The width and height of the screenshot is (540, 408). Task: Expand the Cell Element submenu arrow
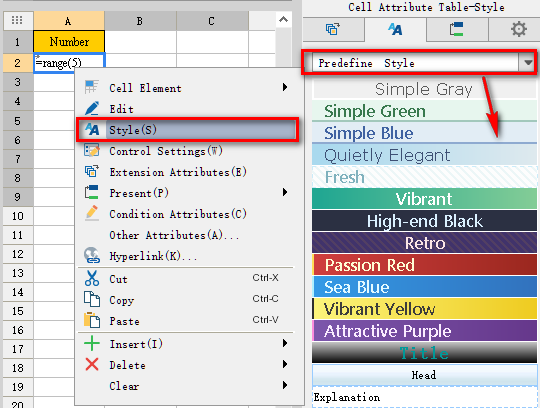tap(285, 87)
